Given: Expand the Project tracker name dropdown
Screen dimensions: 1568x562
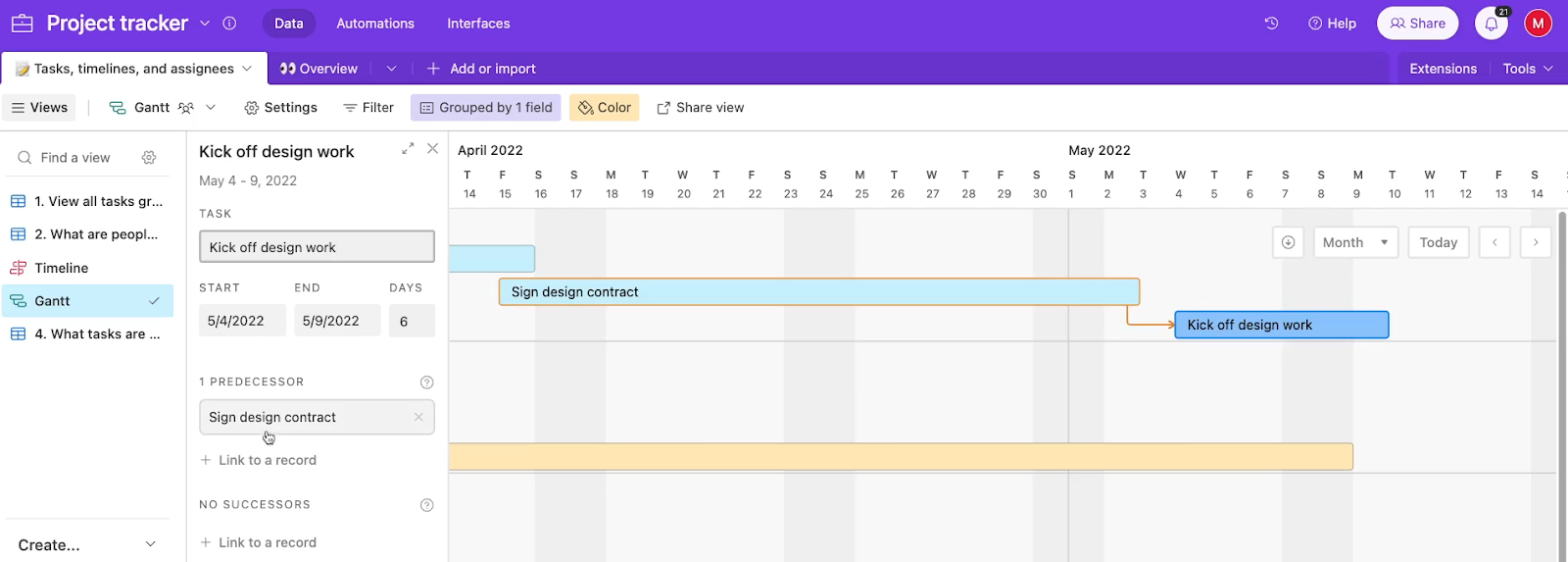Looking at the screenshot, I should 205,23.
